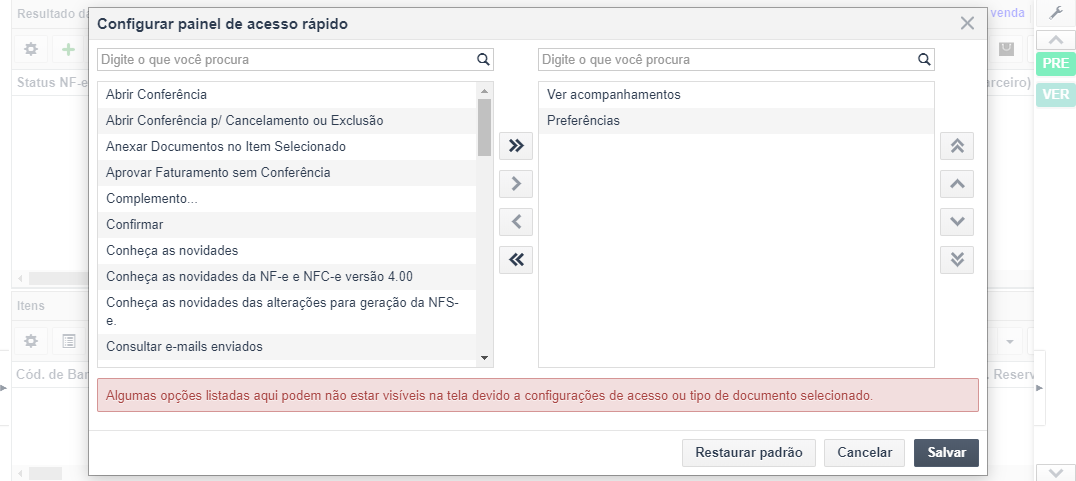Select Ver acompanhamentos in right list
1076x481 pixels.
[736, 95]
